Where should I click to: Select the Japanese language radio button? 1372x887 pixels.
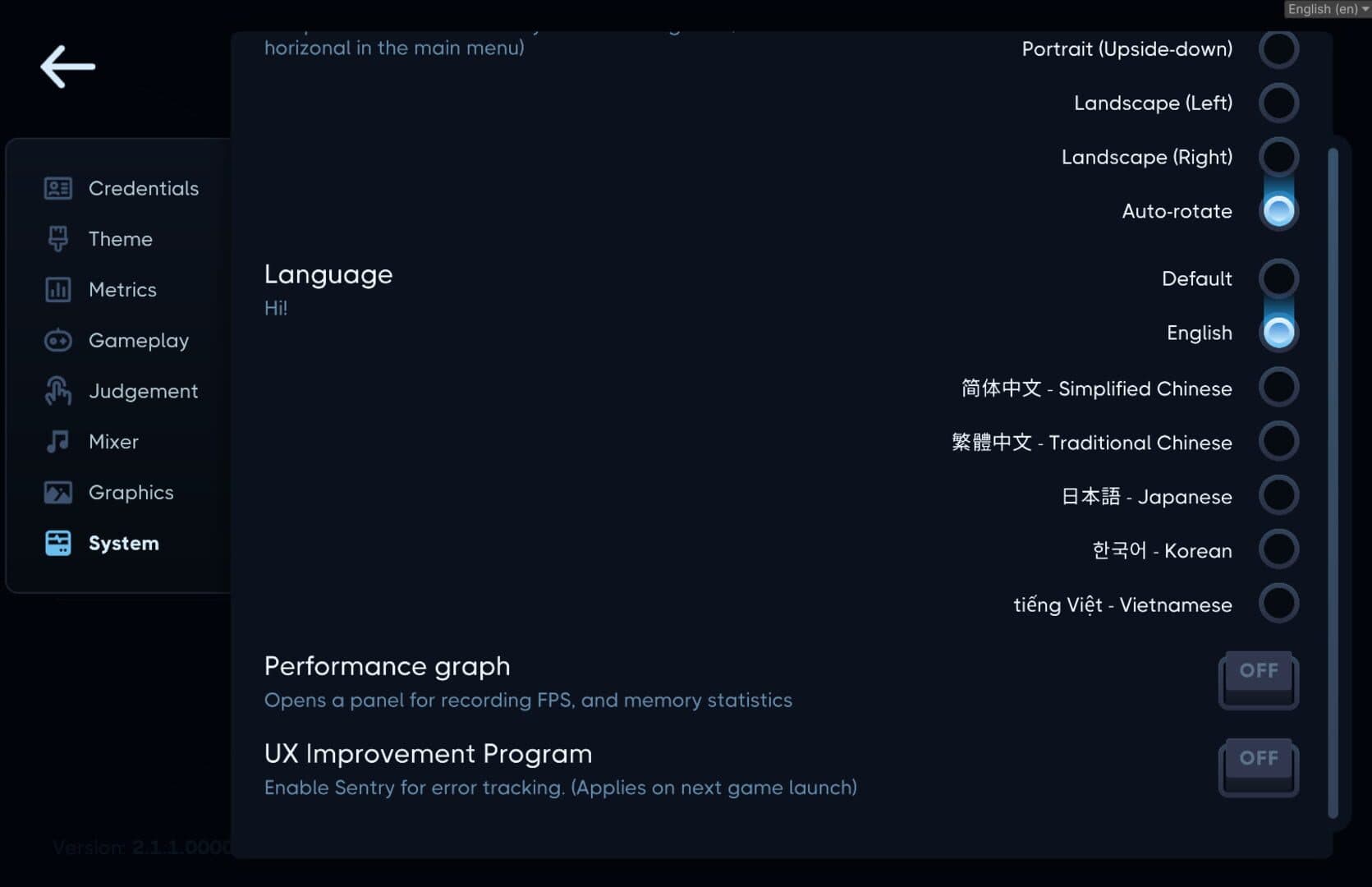point(1278,496)
